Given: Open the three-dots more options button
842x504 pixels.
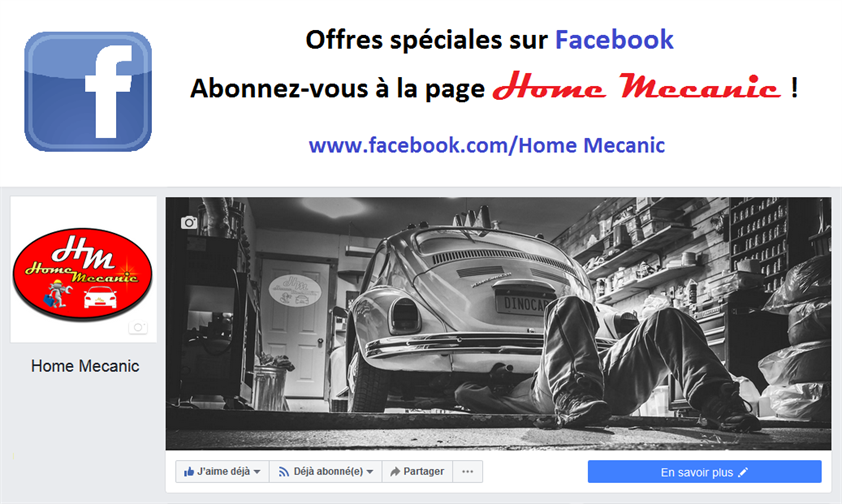Looking at the screenshot, I should 468,472.
